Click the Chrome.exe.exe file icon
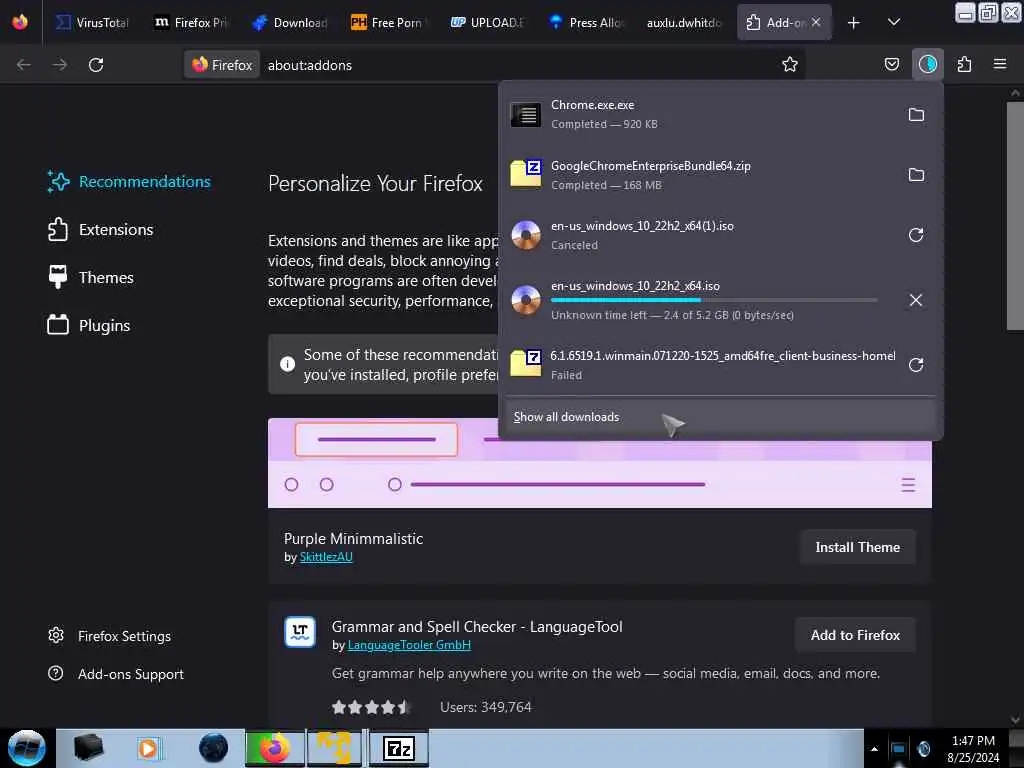Viewport: 1024px width, 768px height. (526, 115)
